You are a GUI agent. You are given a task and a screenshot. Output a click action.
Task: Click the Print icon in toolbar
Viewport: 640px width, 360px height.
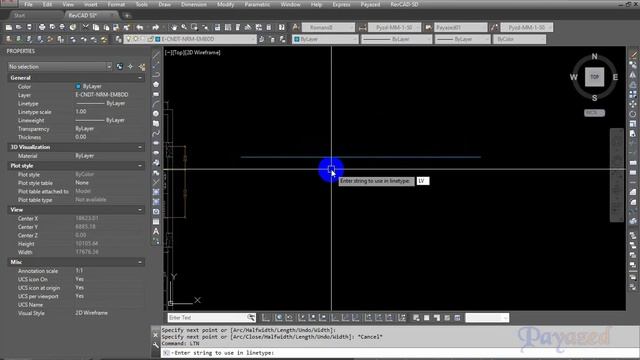42,27
